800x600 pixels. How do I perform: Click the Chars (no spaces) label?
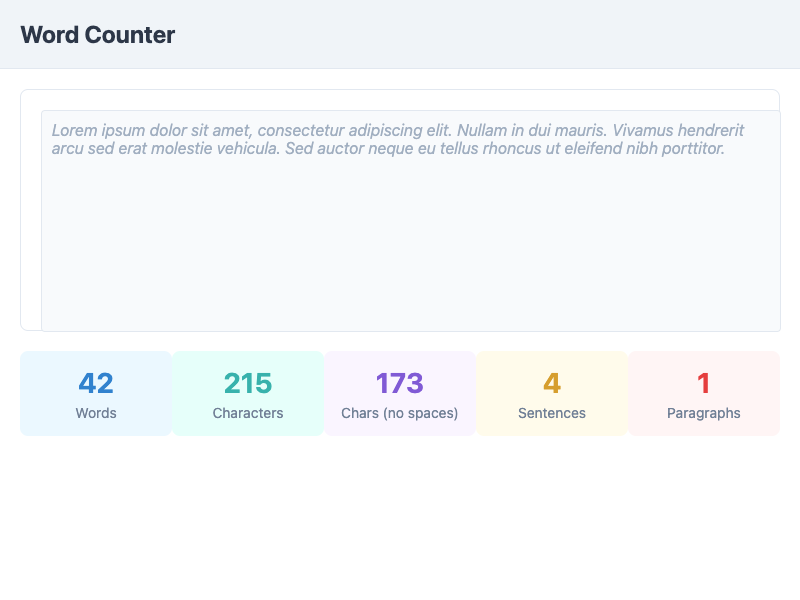pos(400,413)
